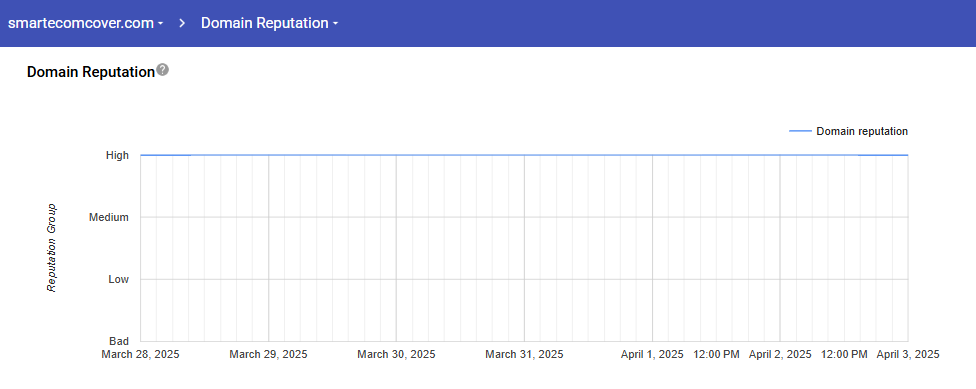Viewport: 976px width, 389px height.
Task: Select the April 1, 2025 date label
Action: 652,354
